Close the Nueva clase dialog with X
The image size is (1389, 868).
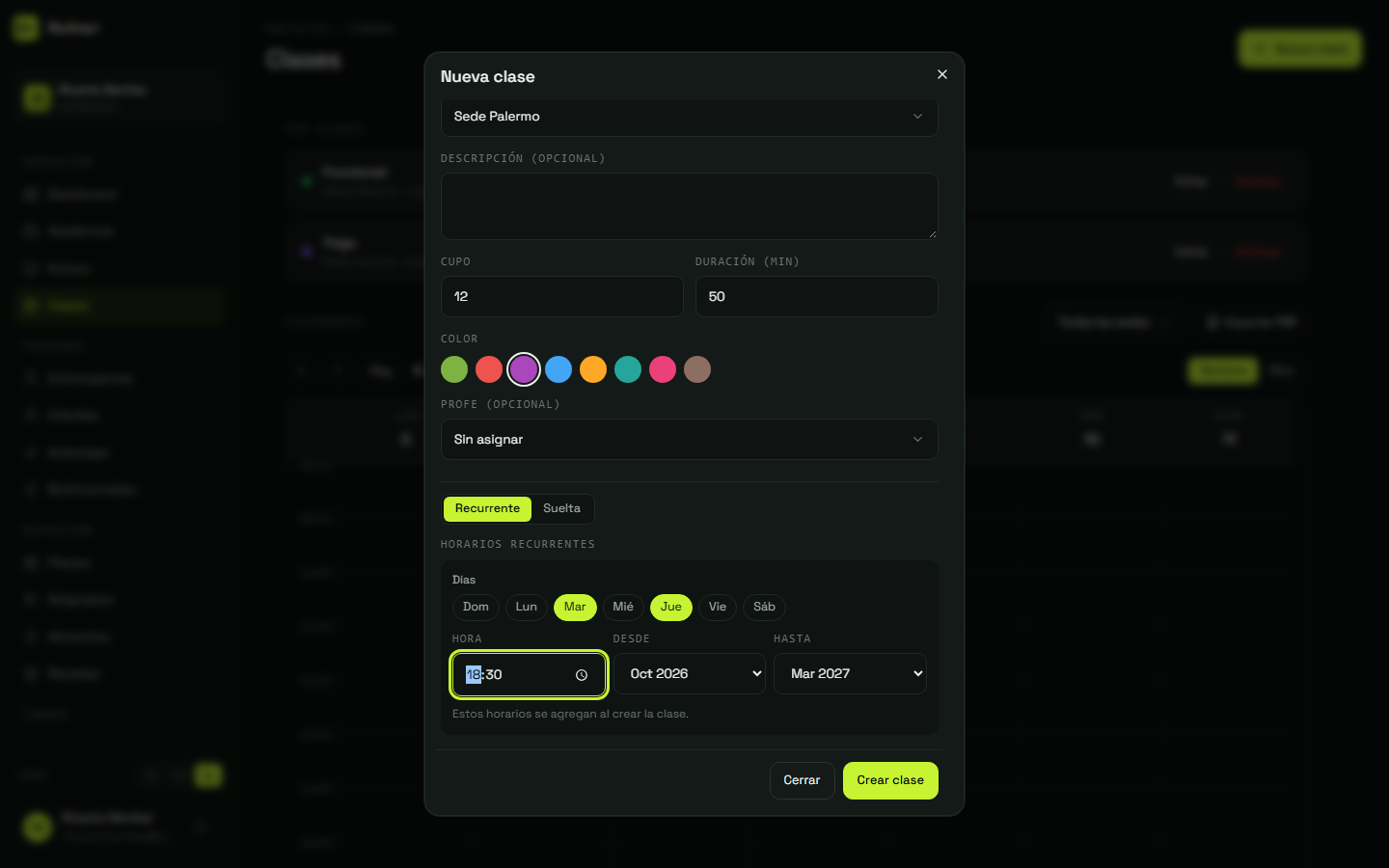click(x=942, y=74)
